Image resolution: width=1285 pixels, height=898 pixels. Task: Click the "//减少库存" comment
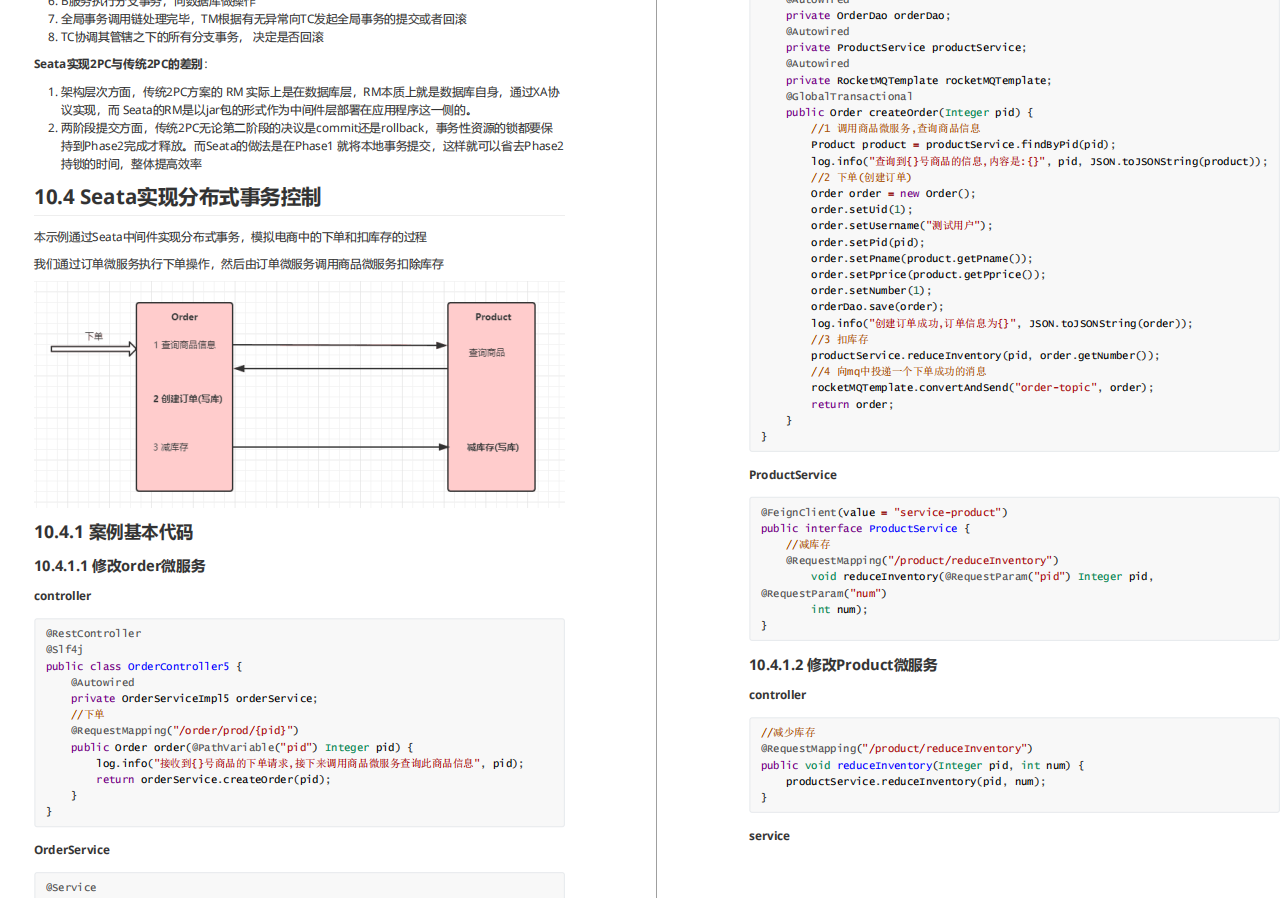click(788, 732)
